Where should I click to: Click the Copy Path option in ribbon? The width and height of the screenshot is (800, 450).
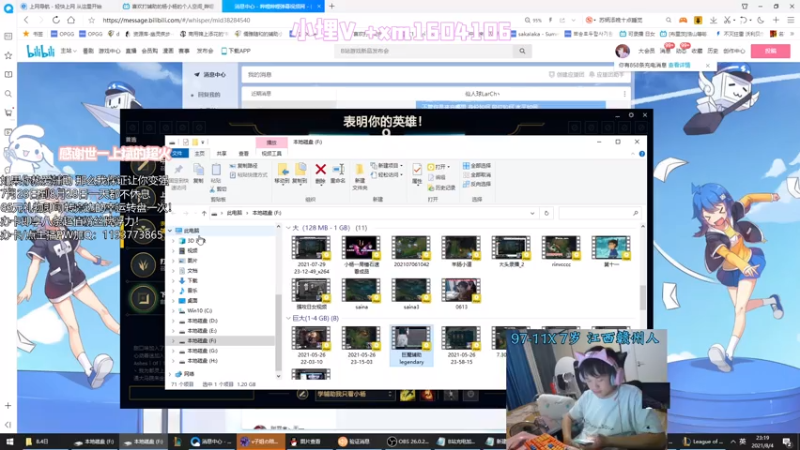tap(244, 166)
